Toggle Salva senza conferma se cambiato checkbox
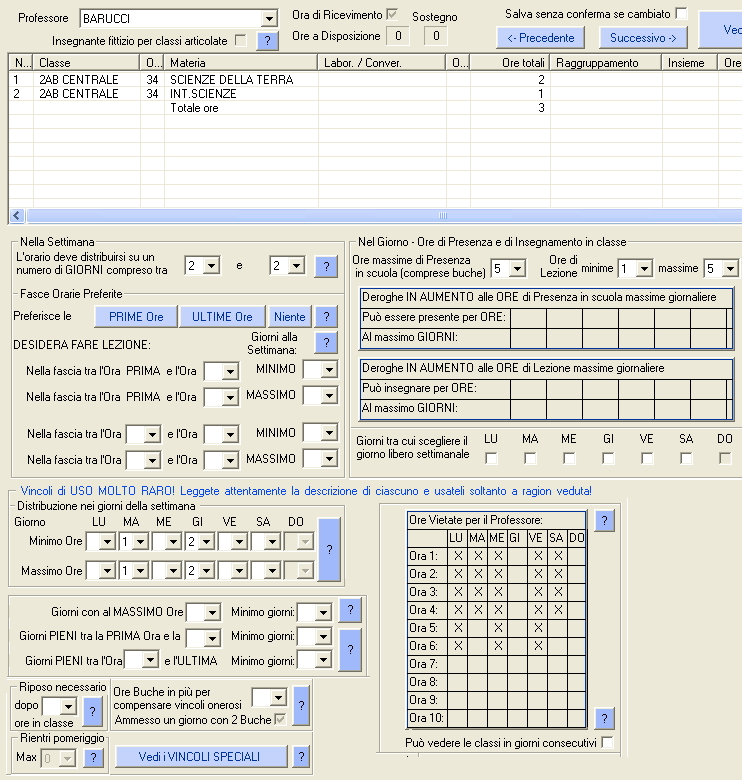 tap(681, 13)
